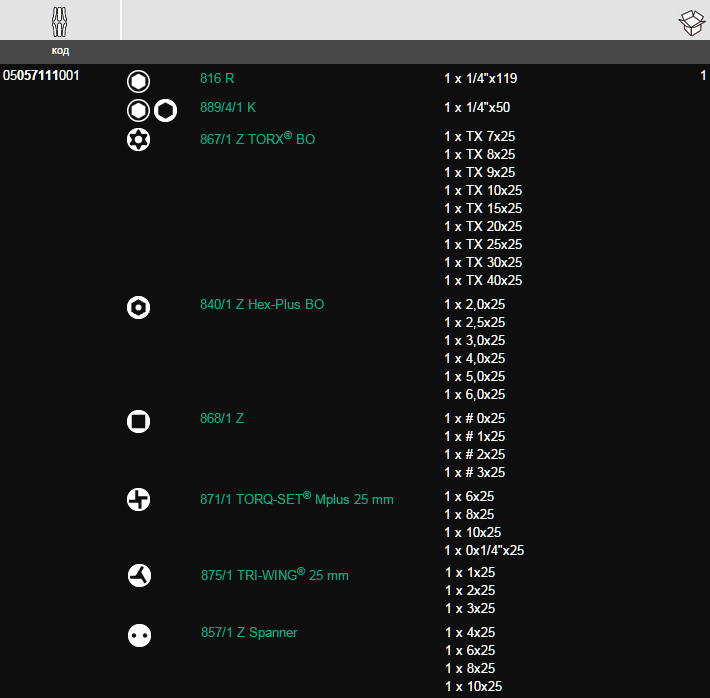Click the код column header
710x698 pixels.
[60, 51]
